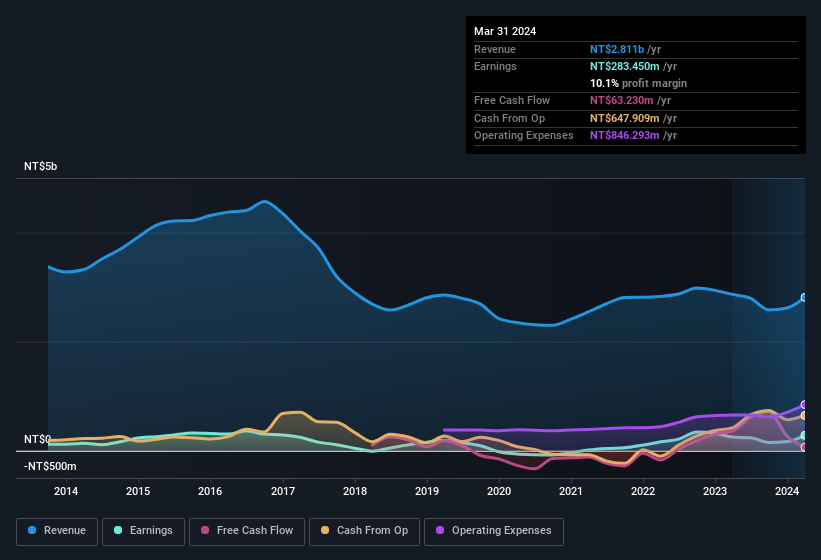
Task: Toggle the Revenue legend series
Action: point(57,531)
